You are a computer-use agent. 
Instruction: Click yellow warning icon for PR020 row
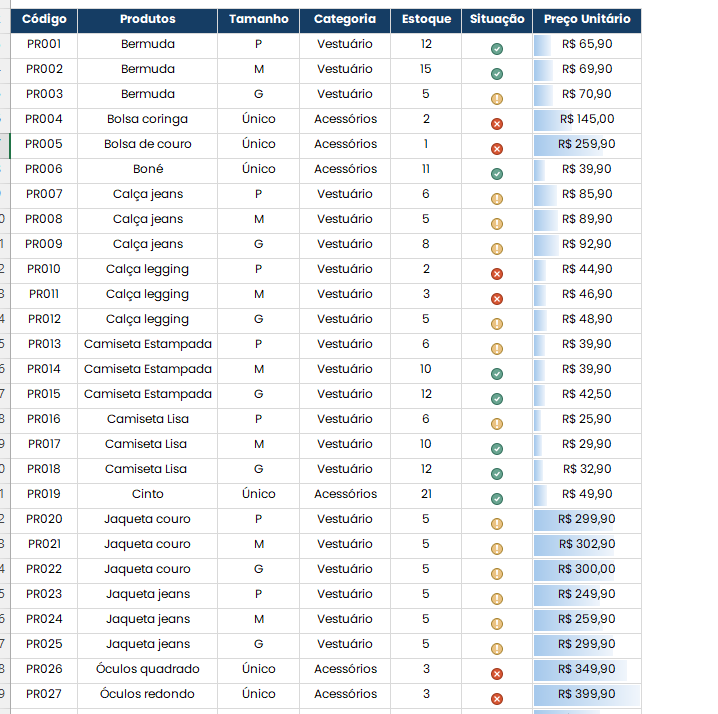(497, 524)
